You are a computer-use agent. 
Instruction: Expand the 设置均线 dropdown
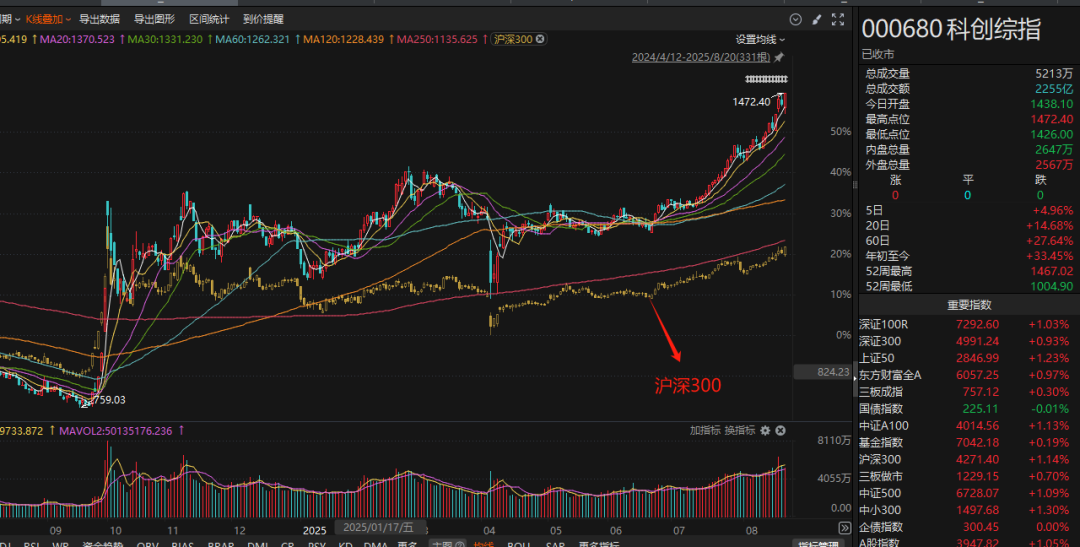point(760,39)
